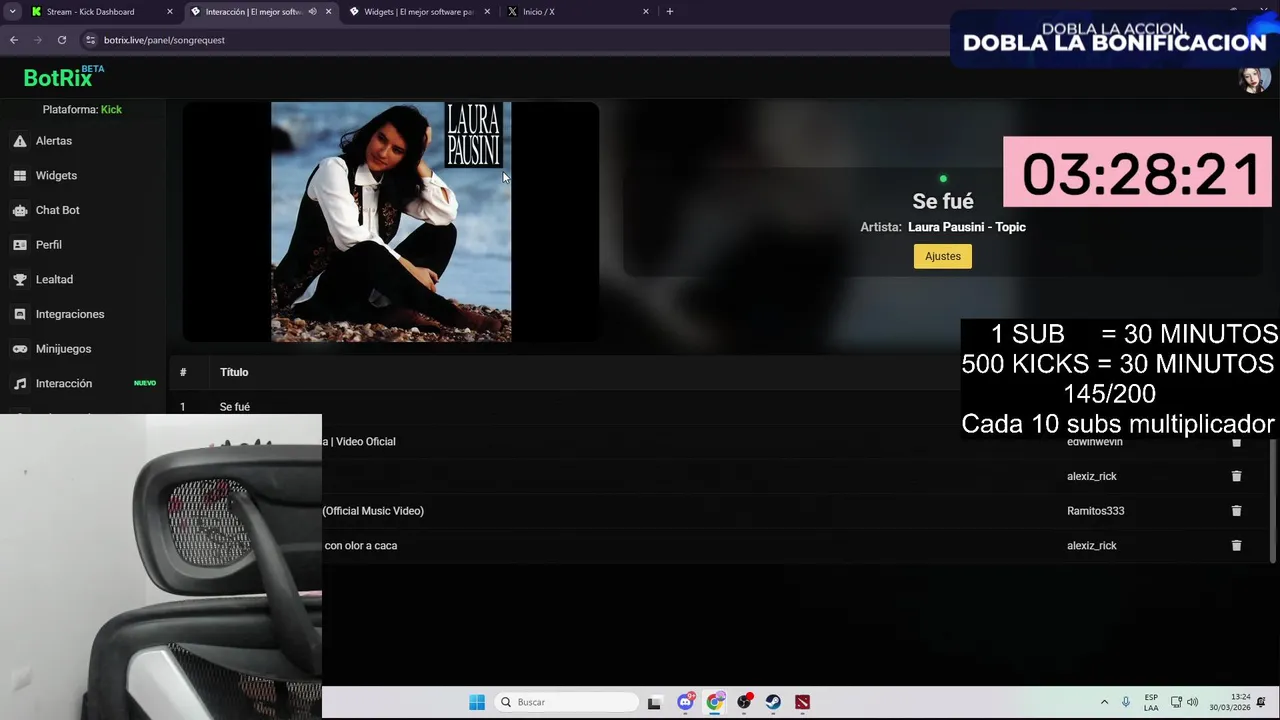Open Dota 2 from the taskbar
1280x720 pixels.
tap(802, 702)
